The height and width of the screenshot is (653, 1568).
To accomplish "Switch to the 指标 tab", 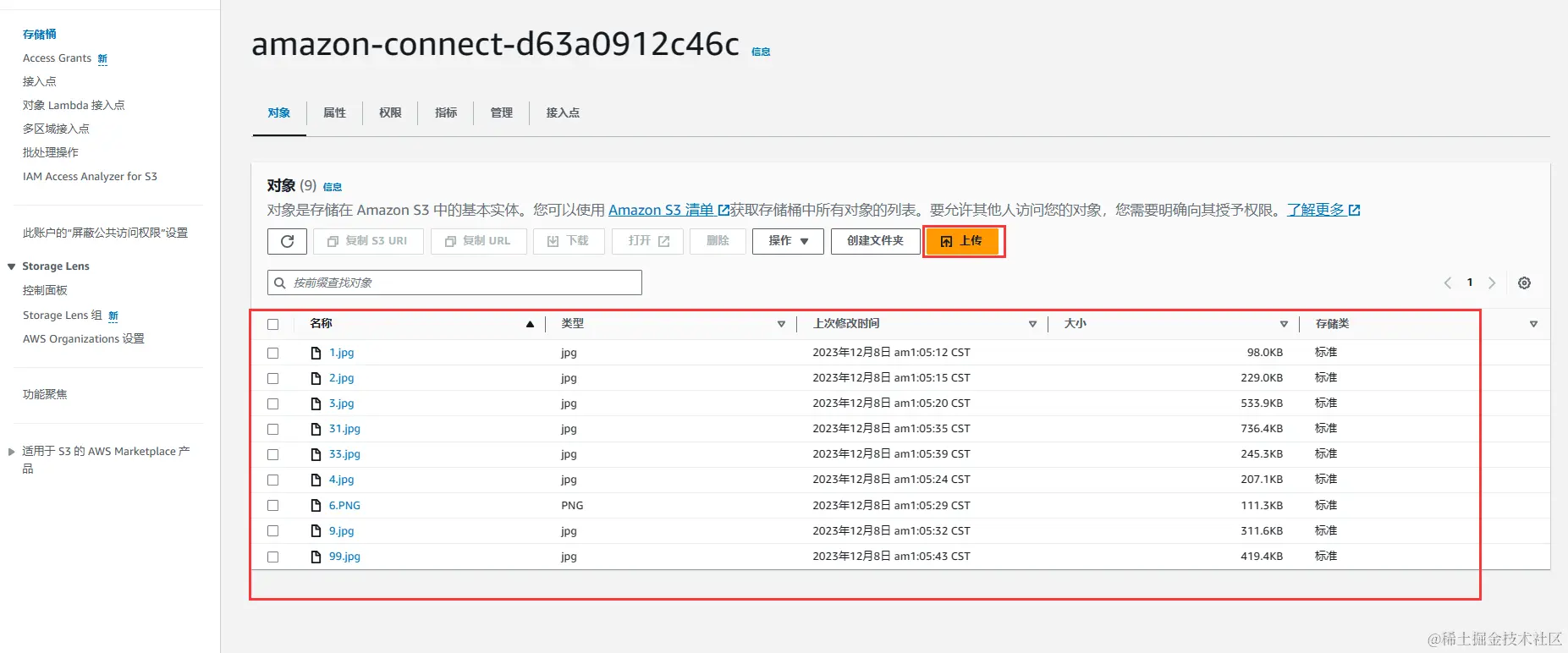I will pos(446,112).
